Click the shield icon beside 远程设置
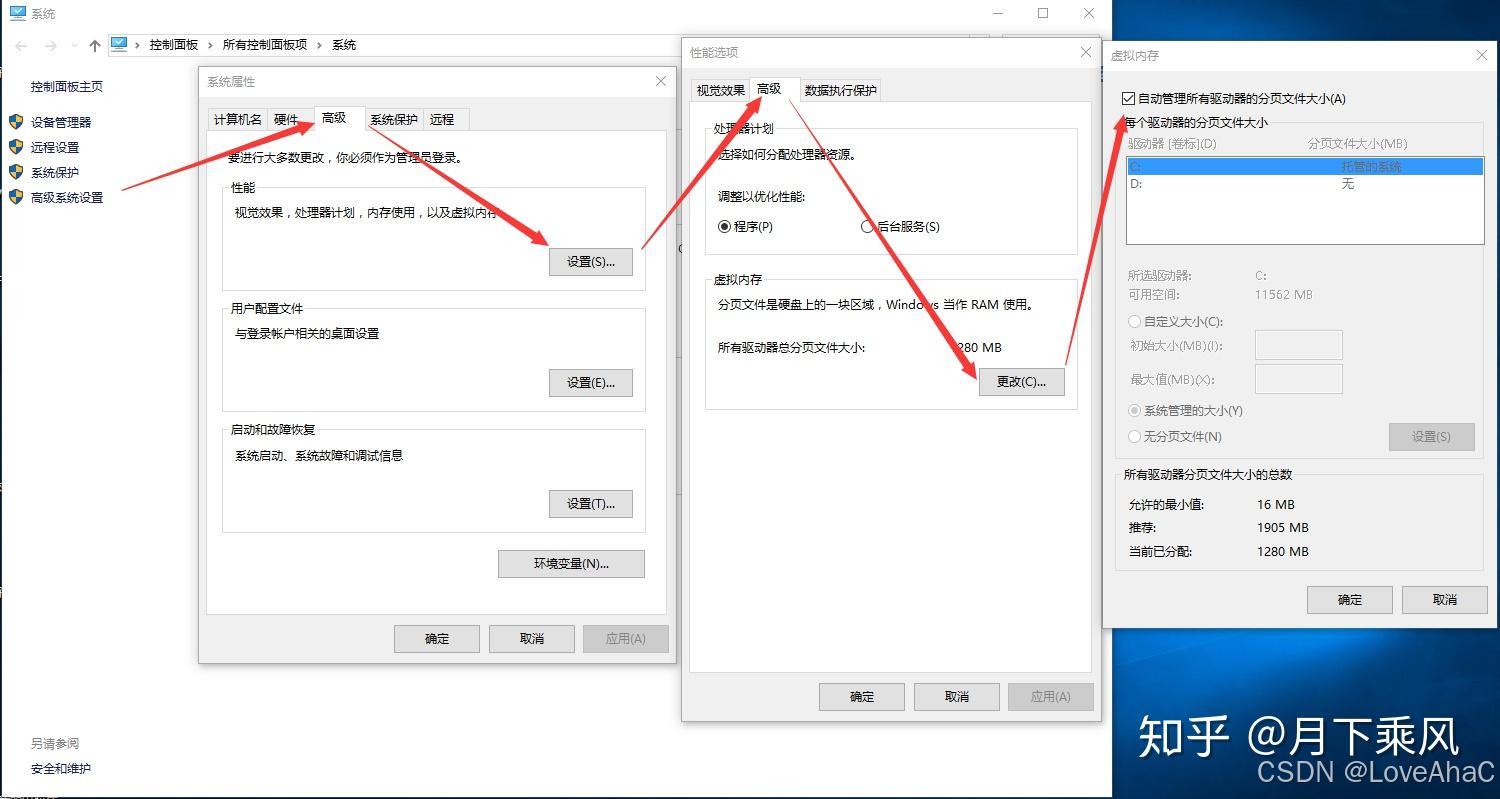 point(16,147)
